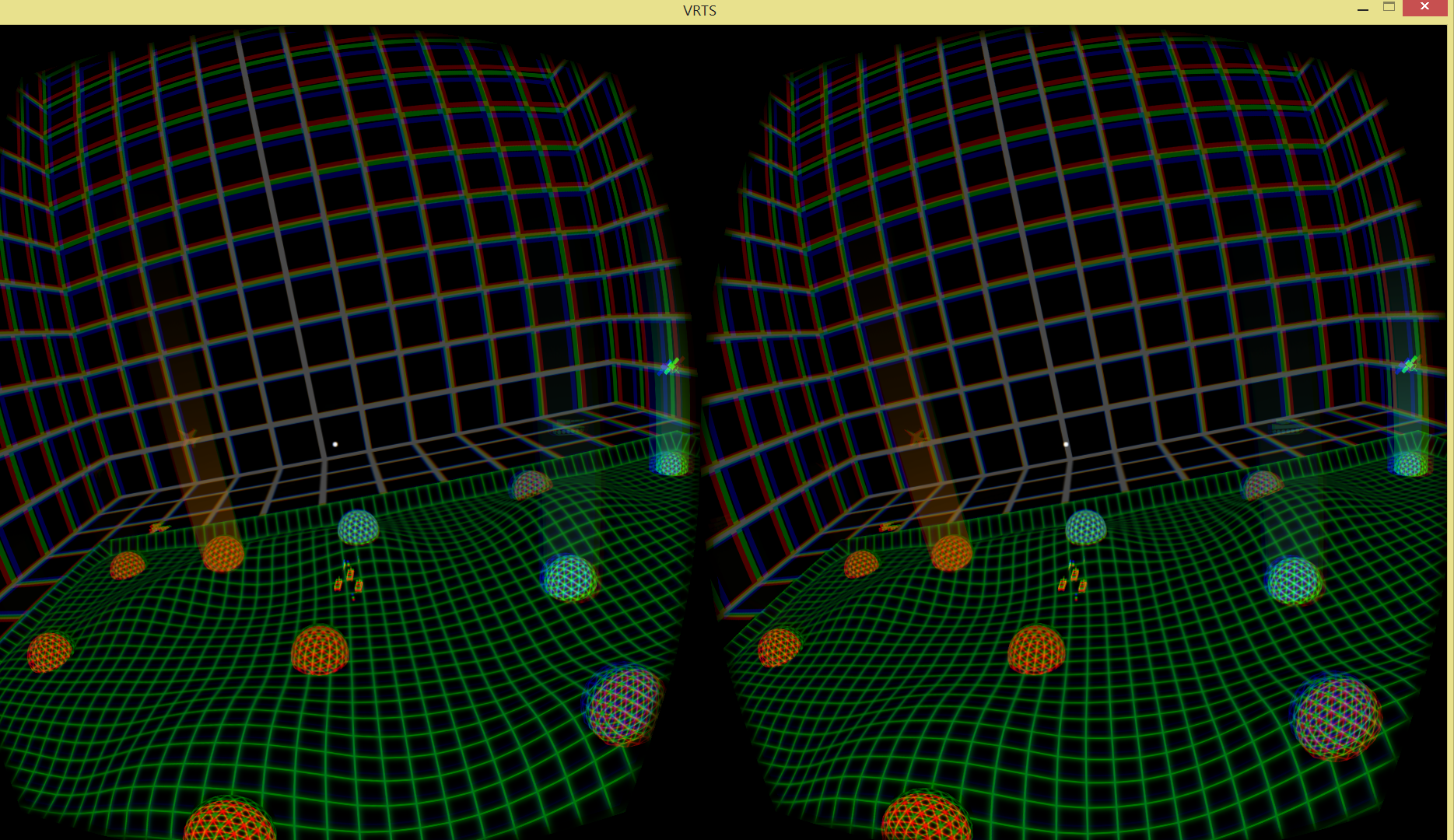Select the gray-orange dome on far ridge, right-eye view

(x=1262, y=485)
